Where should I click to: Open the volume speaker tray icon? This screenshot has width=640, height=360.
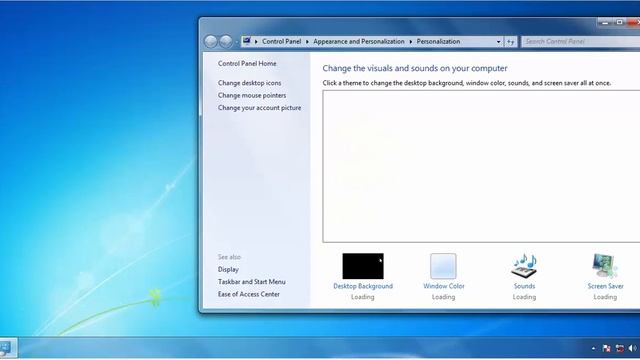click(x=633, y=348)
